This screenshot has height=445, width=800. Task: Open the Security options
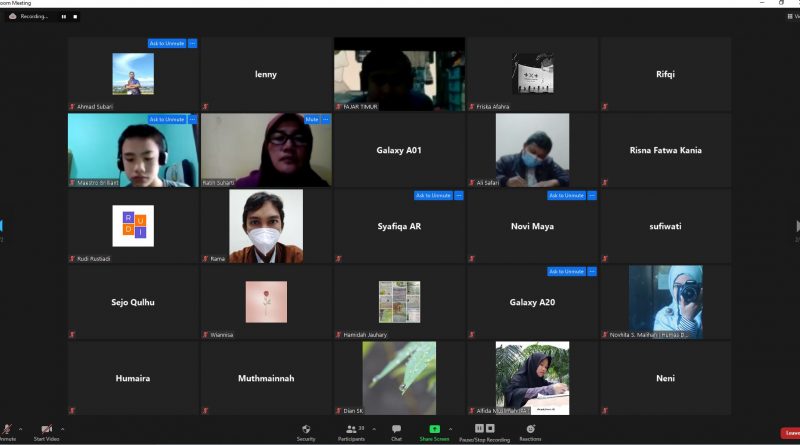pyautogui.click(x=306, y=431)
